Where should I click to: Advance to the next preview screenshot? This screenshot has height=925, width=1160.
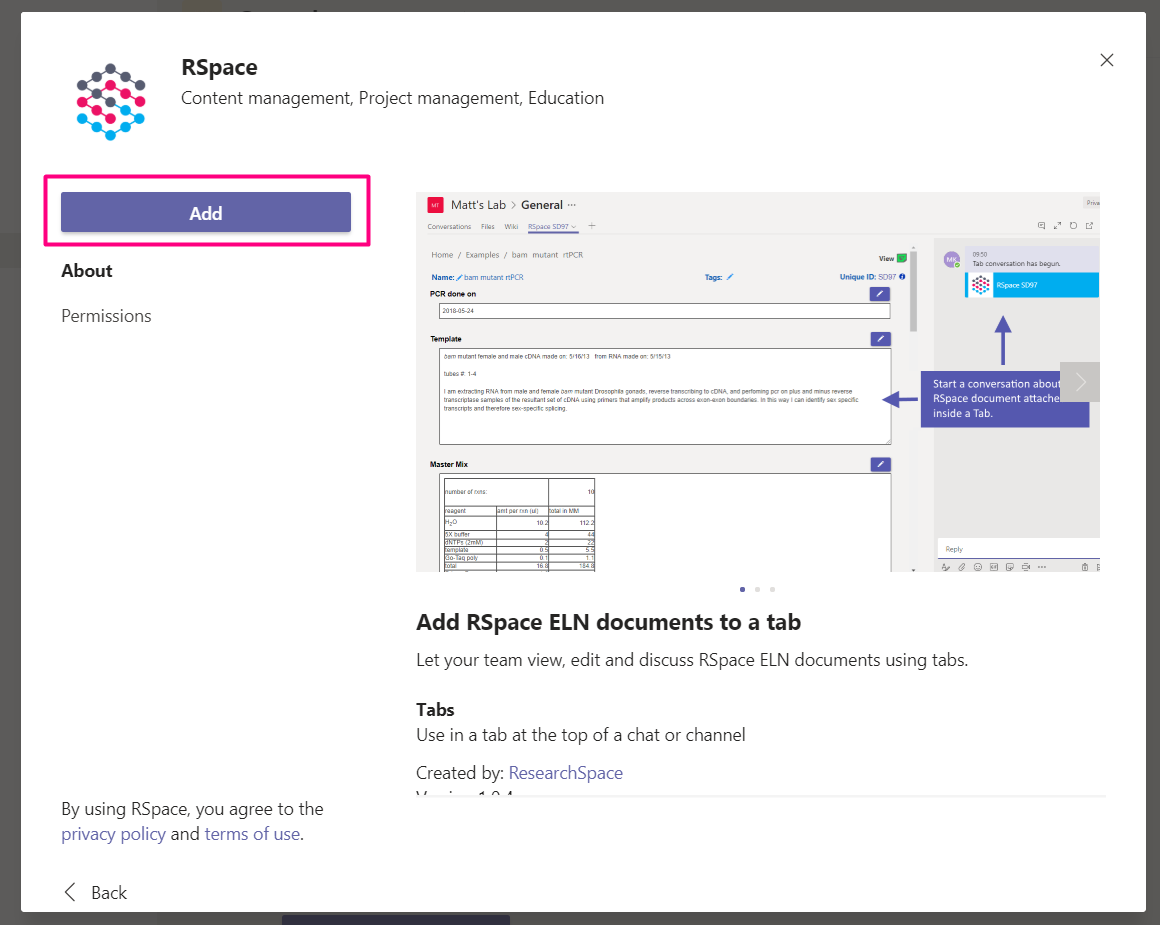(1079, 382)
